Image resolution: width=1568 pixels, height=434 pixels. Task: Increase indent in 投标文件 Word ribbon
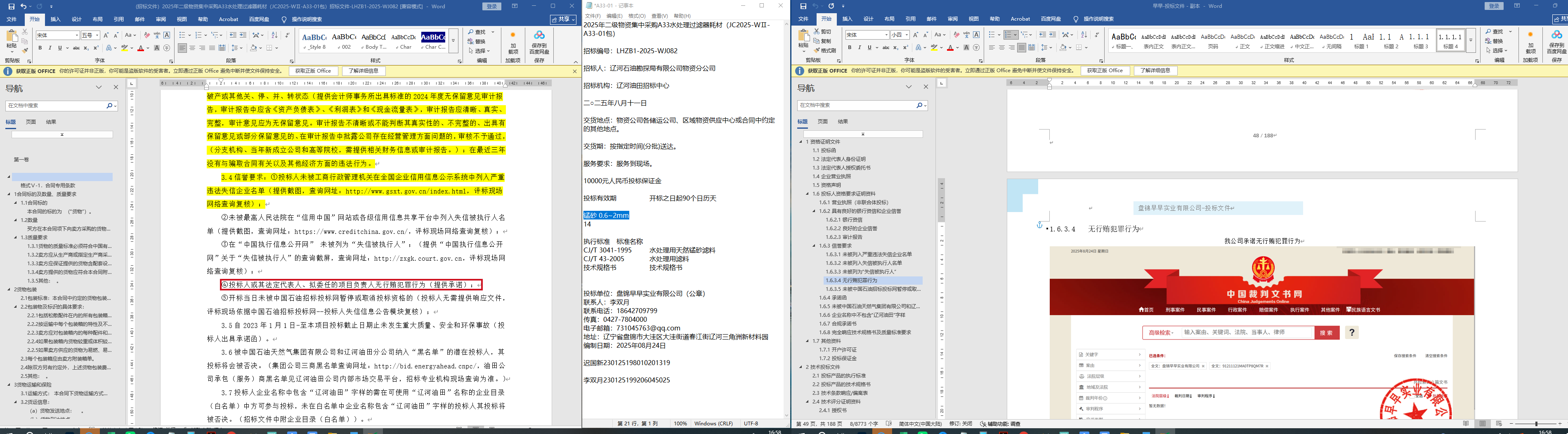coord(1053,35)
